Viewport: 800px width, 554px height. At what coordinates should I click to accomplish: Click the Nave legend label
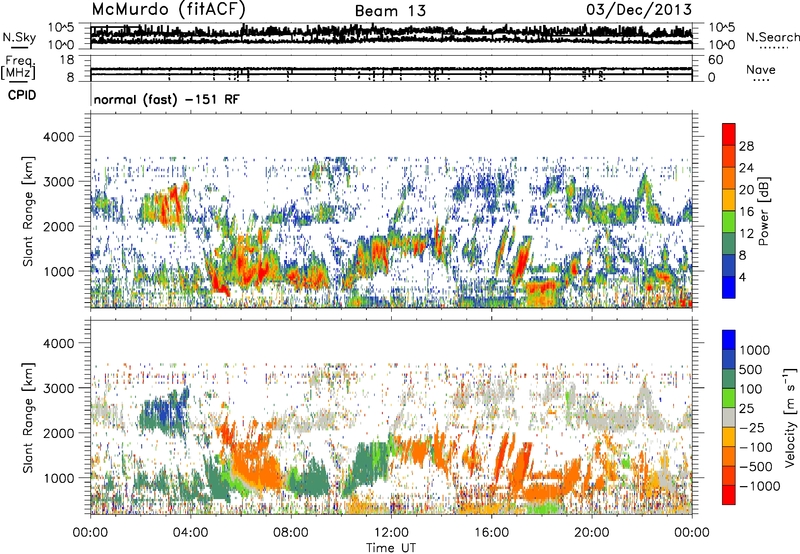(761, 69)
